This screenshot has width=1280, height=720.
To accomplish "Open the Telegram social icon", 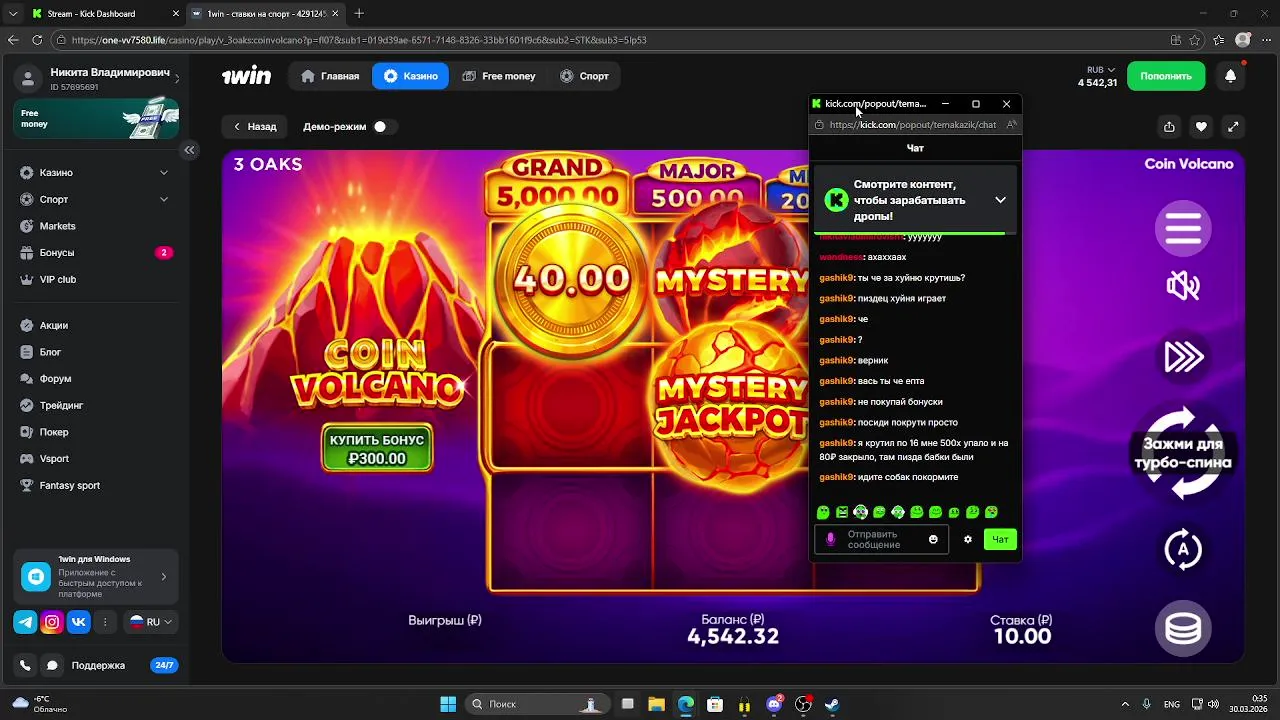I will point(25,622).
